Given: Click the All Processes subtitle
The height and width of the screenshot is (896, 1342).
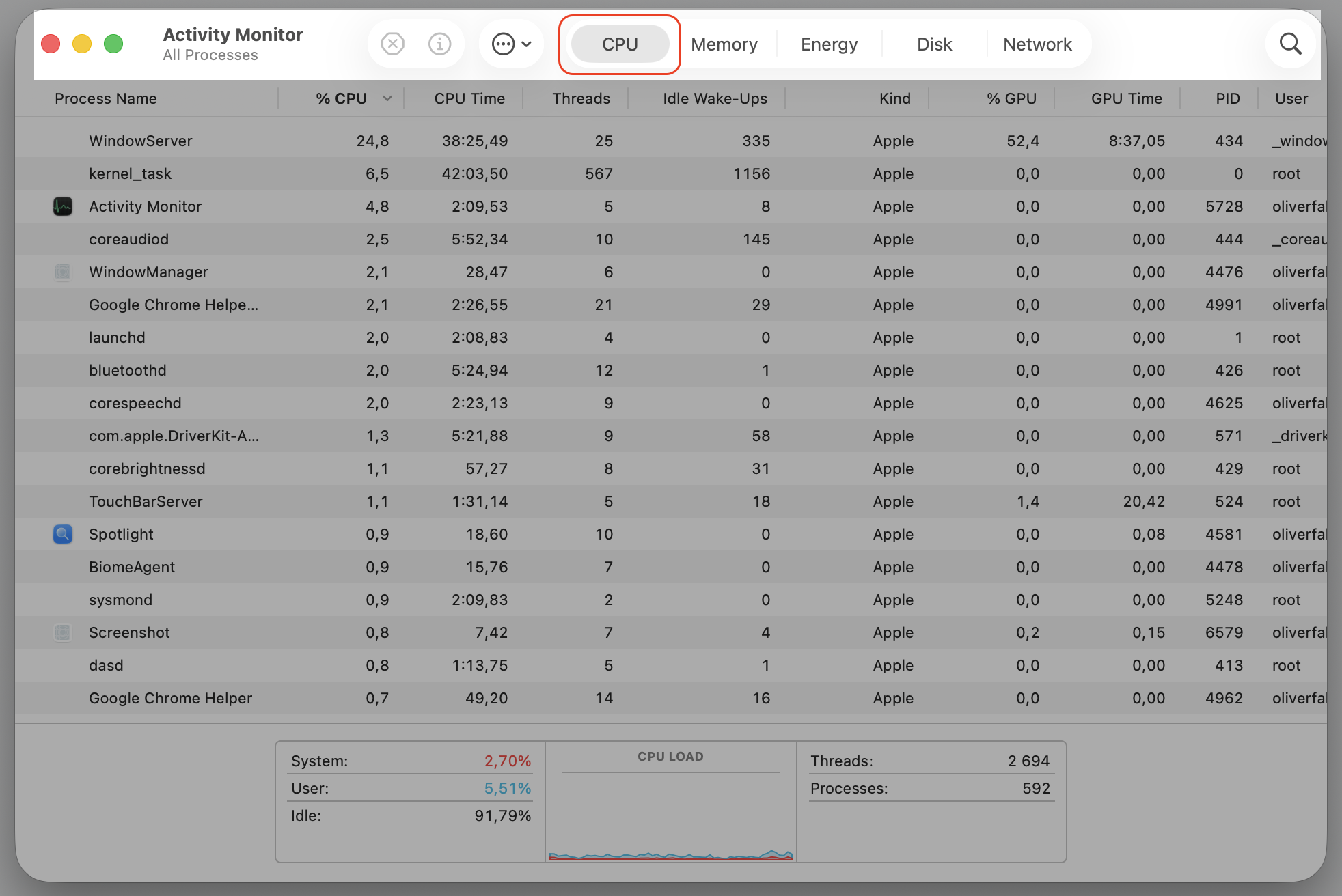Looking at the screenshot, I should 210,55.
